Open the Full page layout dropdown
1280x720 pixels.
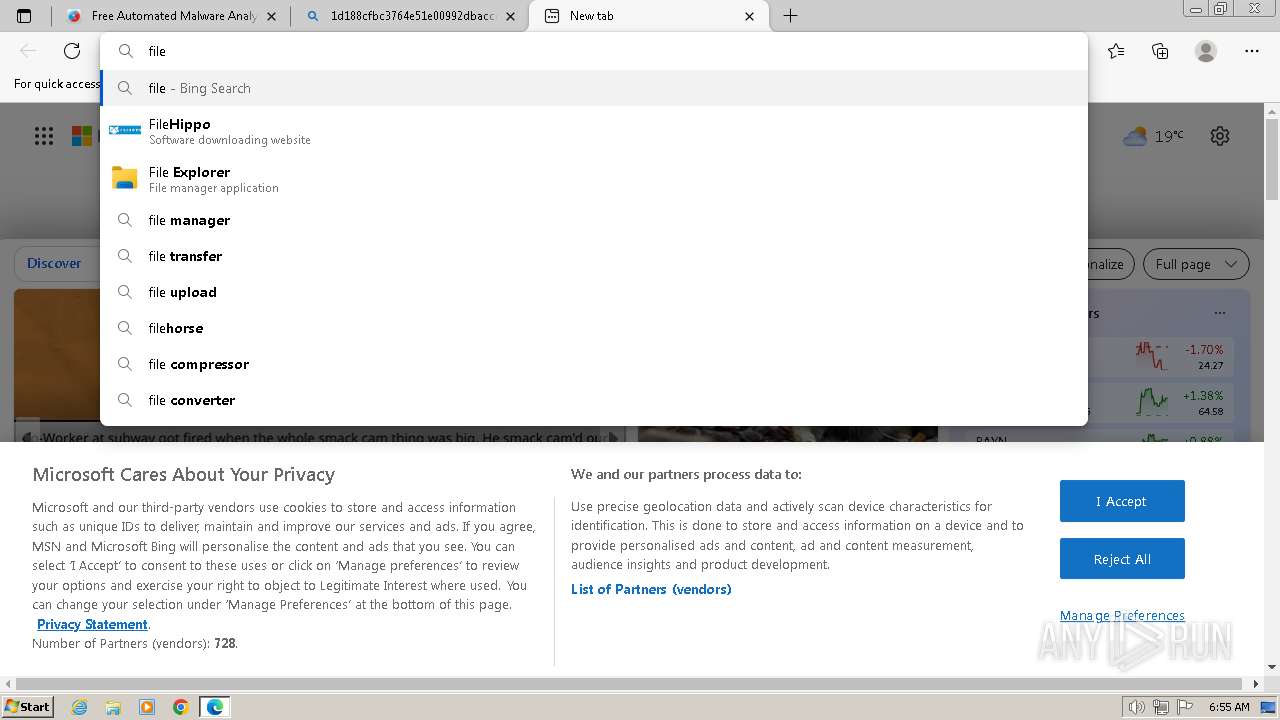[x=1196, y=264]
